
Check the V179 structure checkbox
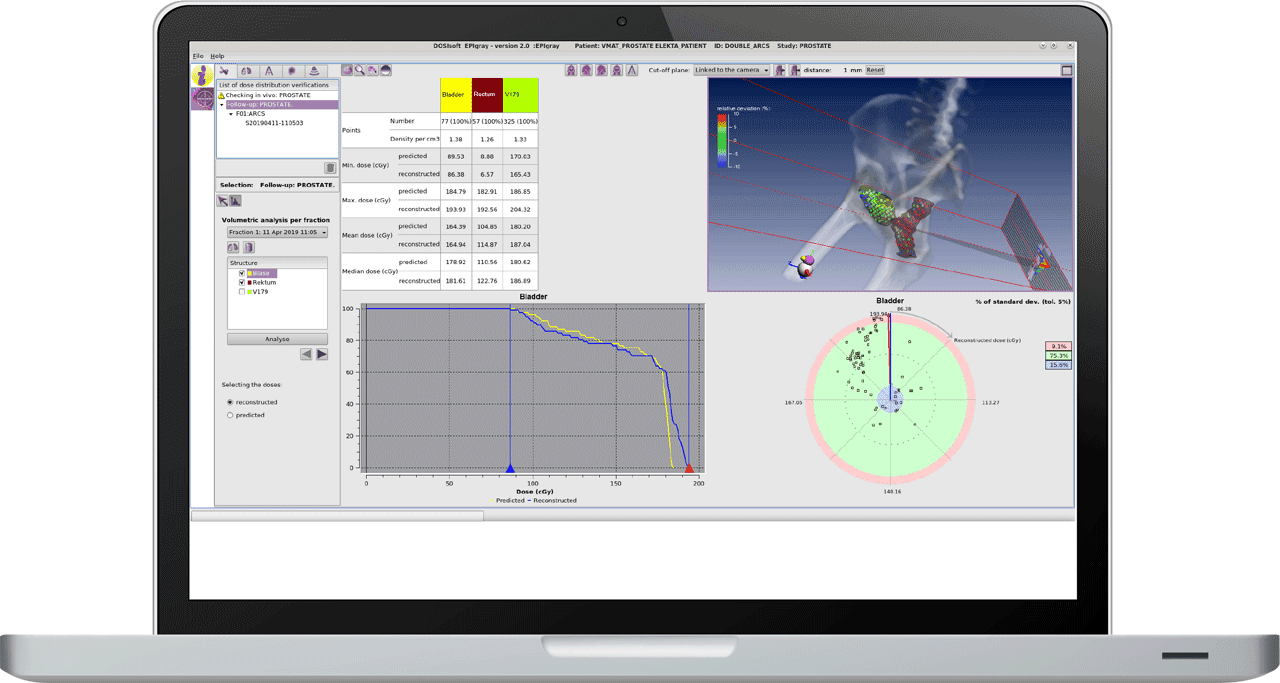[242, 292]
